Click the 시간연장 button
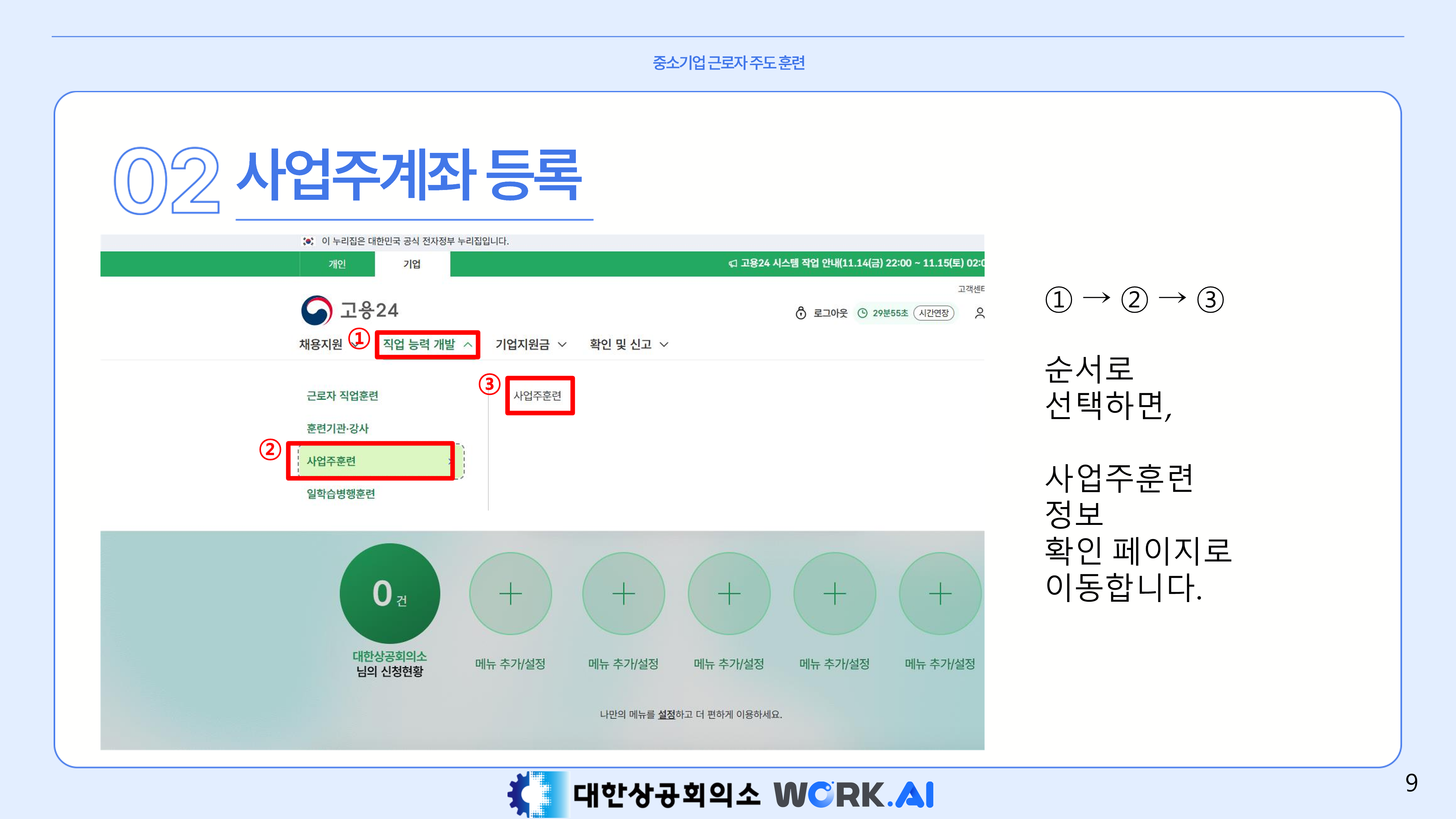Image resolution: width=1456 pixels, height=819 pixels. (x=934, y=313)
